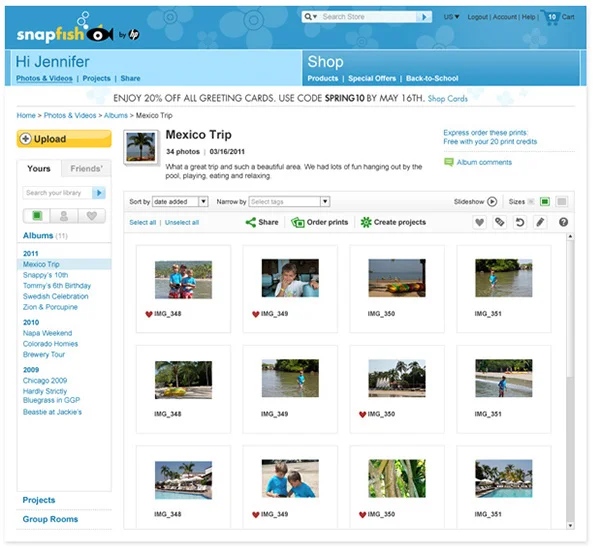Click the yellow Upload button
The width and height of the screenshot is (600, 554).
[64, 139]
